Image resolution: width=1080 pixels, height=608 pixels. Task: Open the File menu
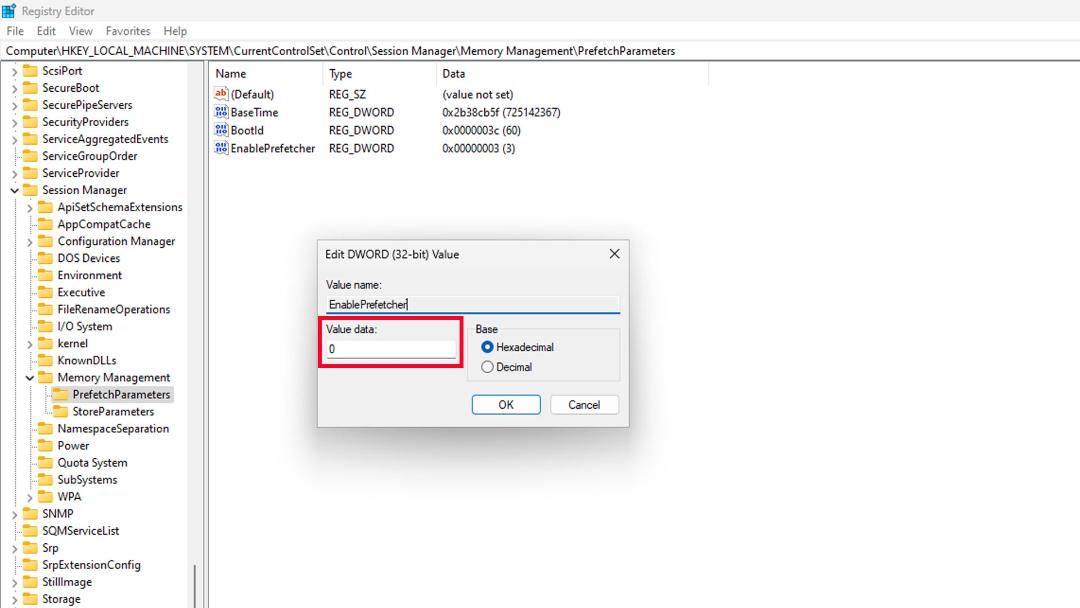coord(15,31)
